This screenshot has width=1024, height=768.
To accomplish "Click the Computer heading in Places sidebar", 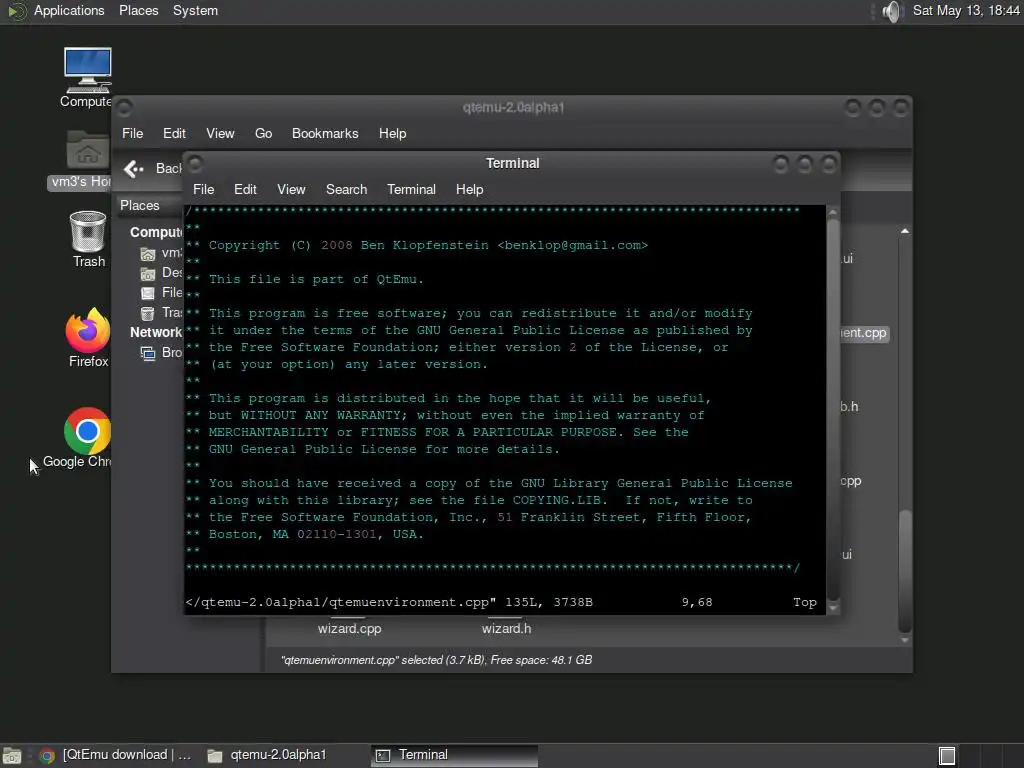I will (156, 232).
